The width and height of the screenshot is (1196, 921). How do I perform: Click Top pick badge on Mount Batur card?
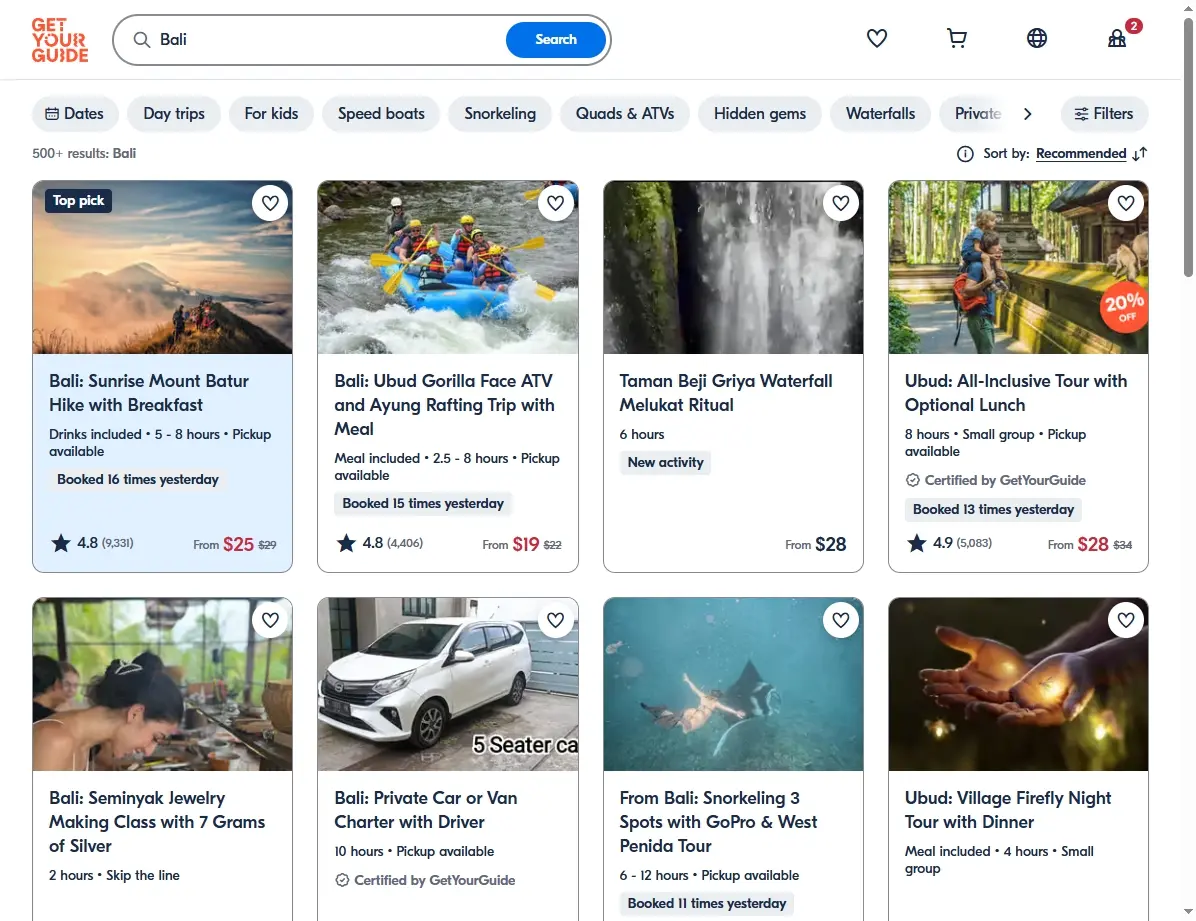79,201
